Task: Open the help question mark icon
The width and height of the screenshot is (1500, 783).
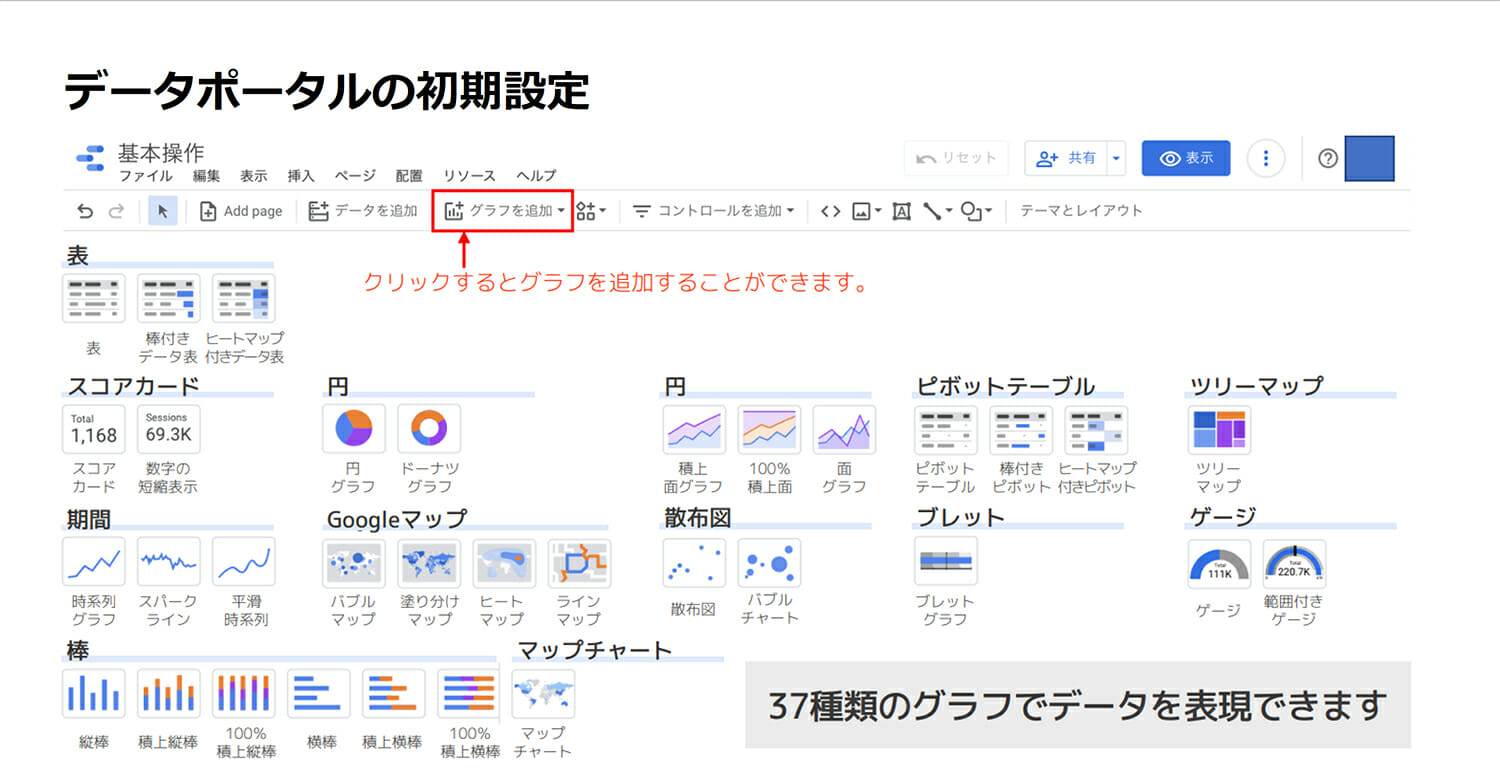Action: (x=1328, y=158)
